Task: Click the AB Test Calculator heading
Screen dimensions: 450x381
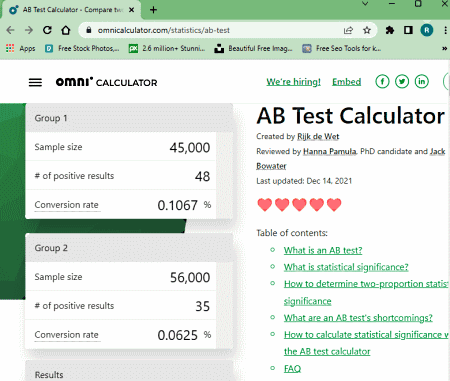Action: [x=351, y=116]
